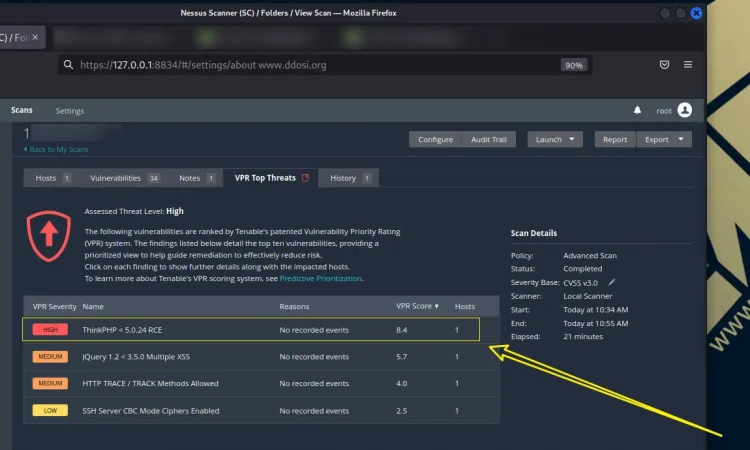Click the yellow LOW severity badge
The image size is (750, 450).
(x=50, y=410)
